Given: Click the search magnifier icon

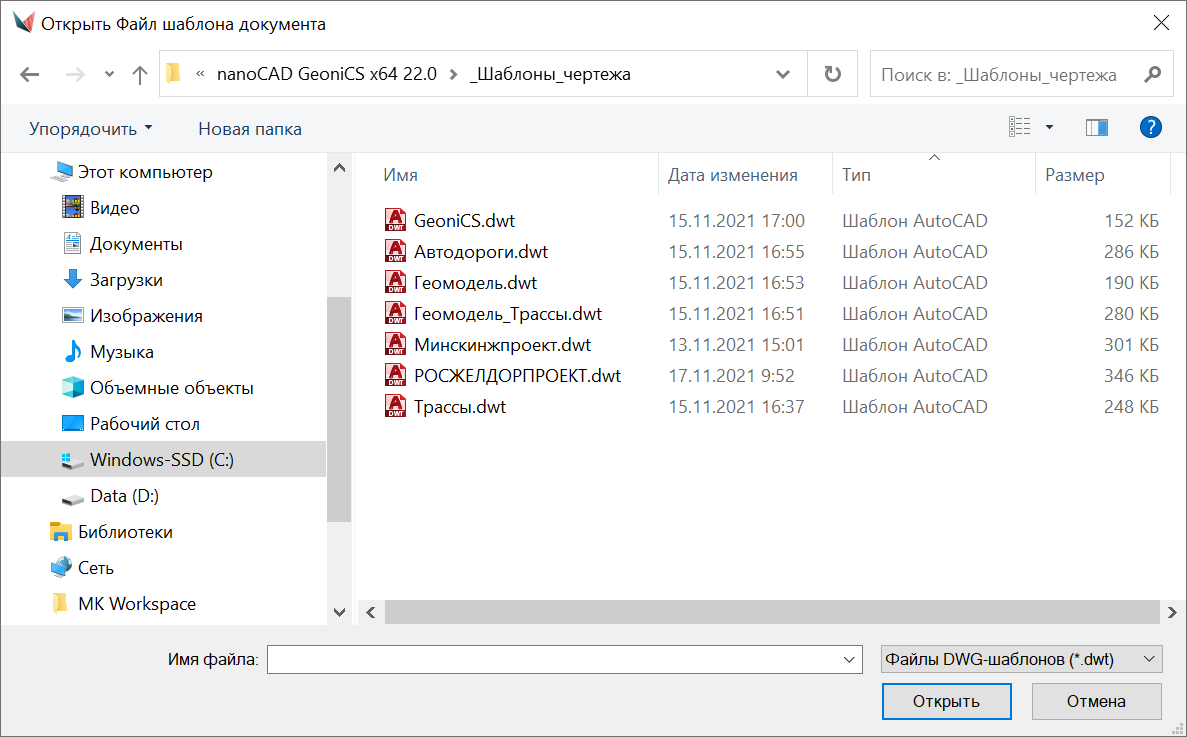Looking at the screenshot, I should (1152, 75).
